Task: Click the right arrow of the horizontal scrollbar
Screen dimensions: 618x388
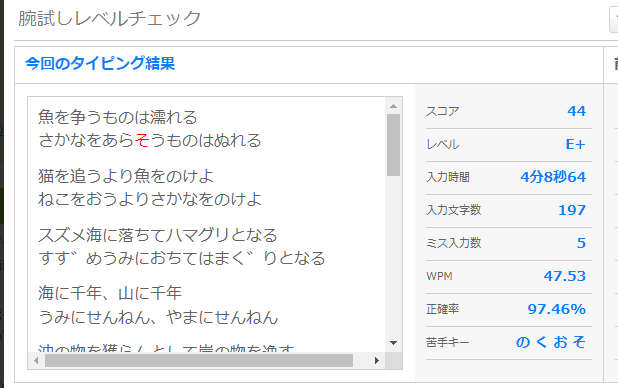Action: point(377,360)
